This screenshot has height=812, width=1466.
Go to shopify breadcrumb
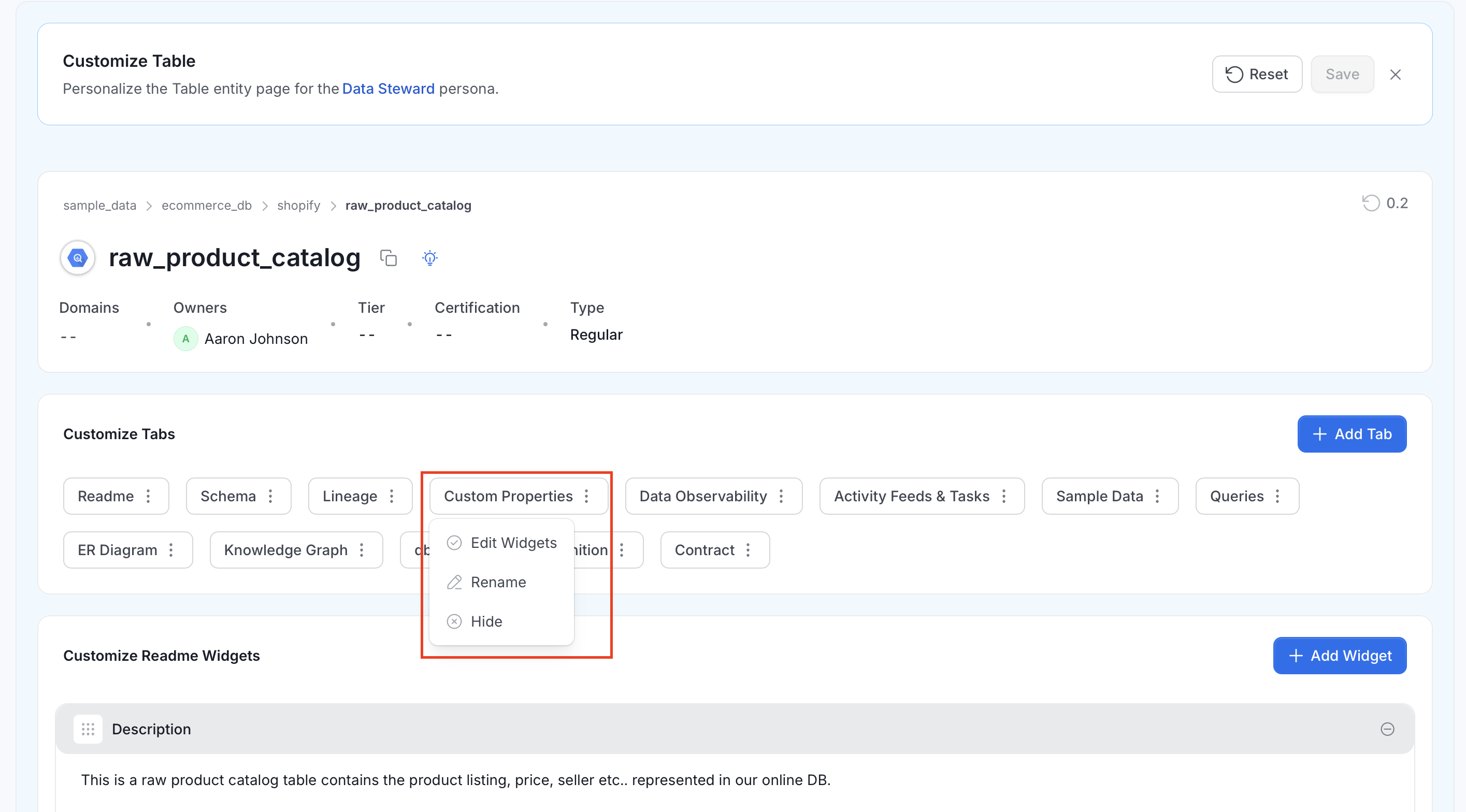click(299, 206)
